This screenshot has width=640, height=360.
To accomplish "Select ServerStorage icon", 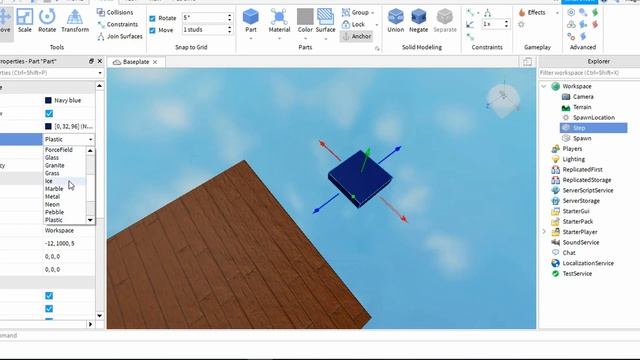I will pos(556,201).
